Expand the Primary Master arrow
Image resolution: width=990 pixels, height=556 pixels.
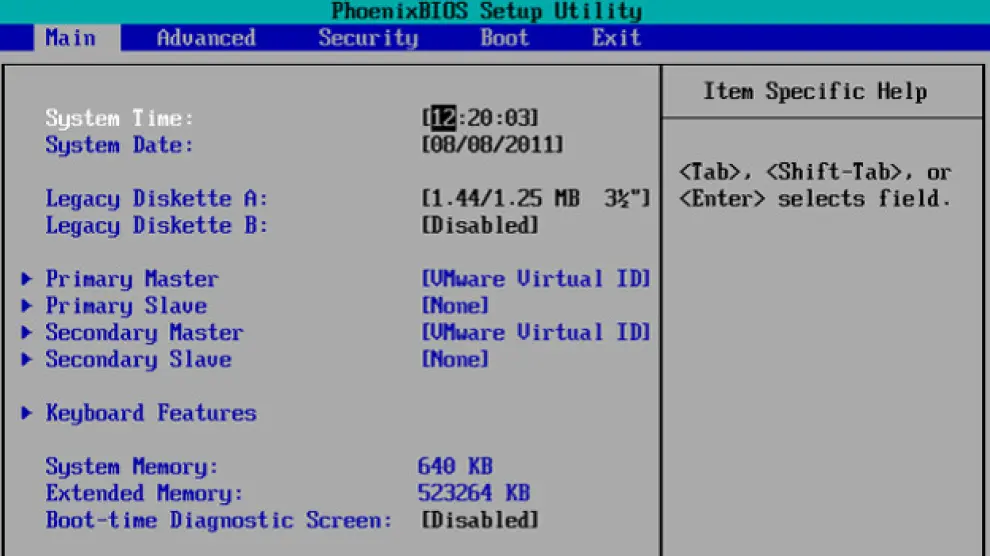[27, 279]
